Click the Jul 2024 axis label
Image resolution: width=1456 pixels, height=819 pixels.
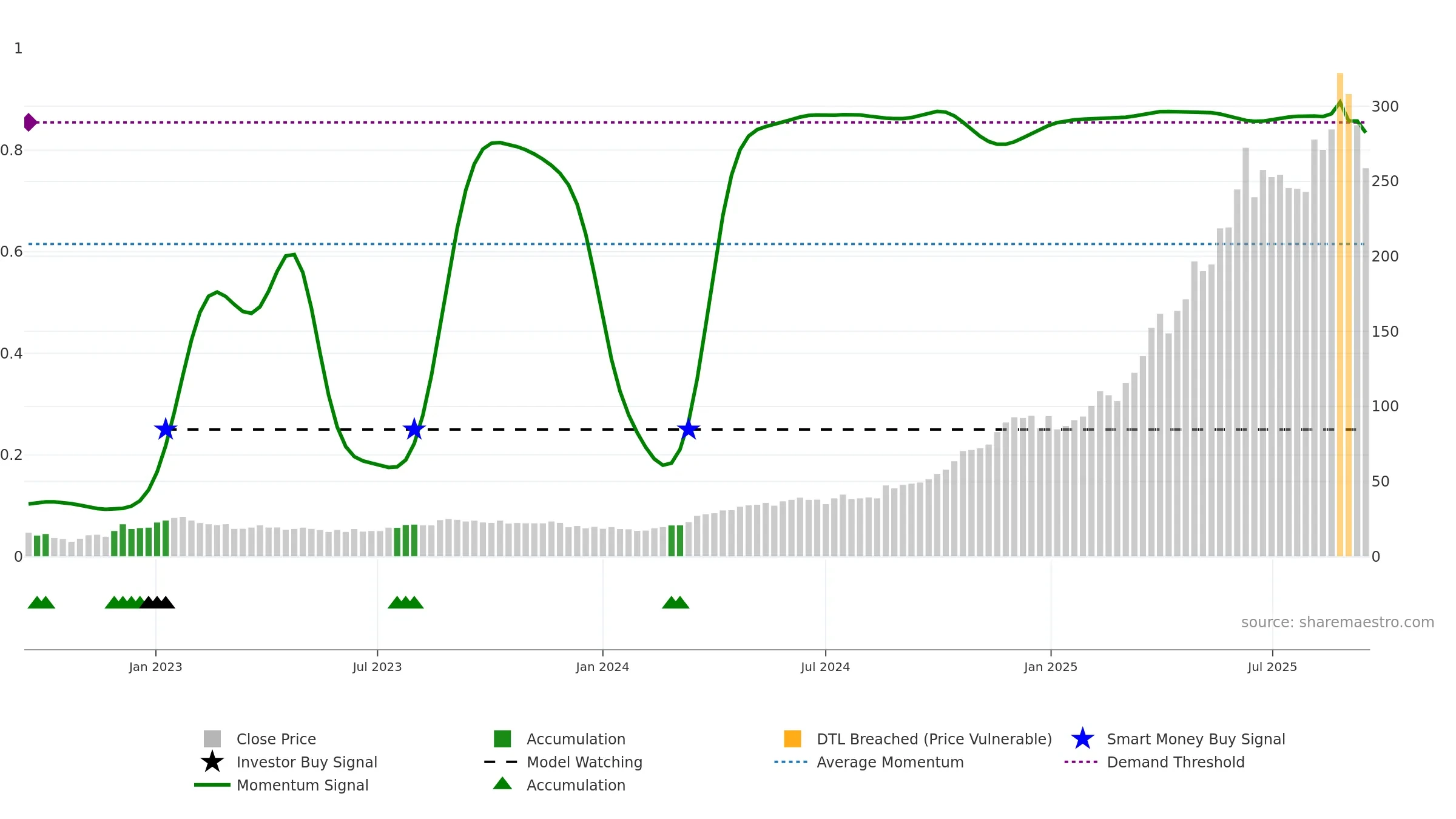(825, 667)
